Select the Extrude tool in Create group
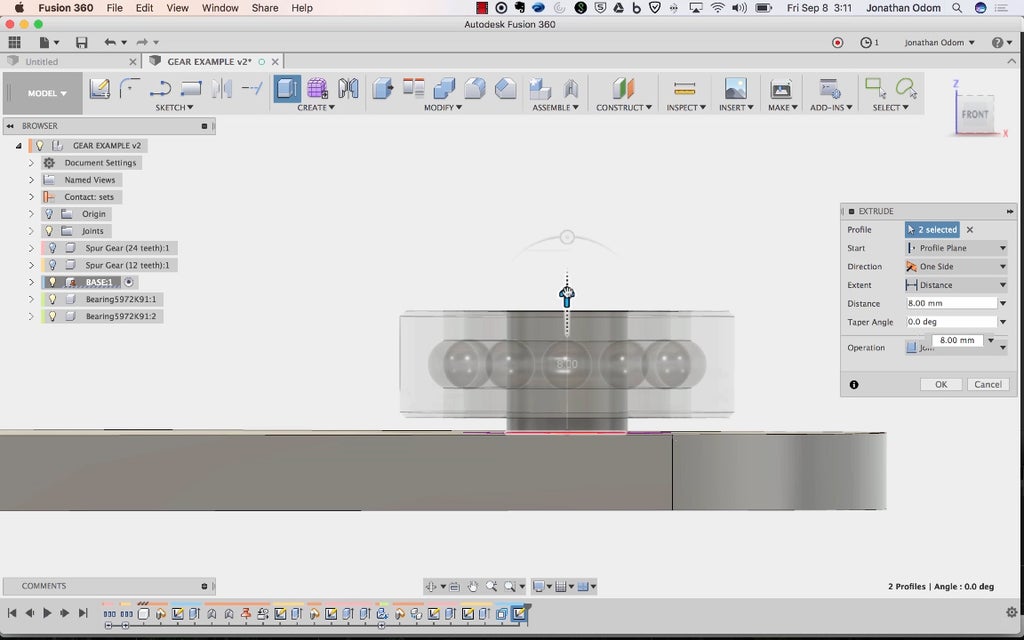The height and width of the screenshot is (640, 1024). 287,89
